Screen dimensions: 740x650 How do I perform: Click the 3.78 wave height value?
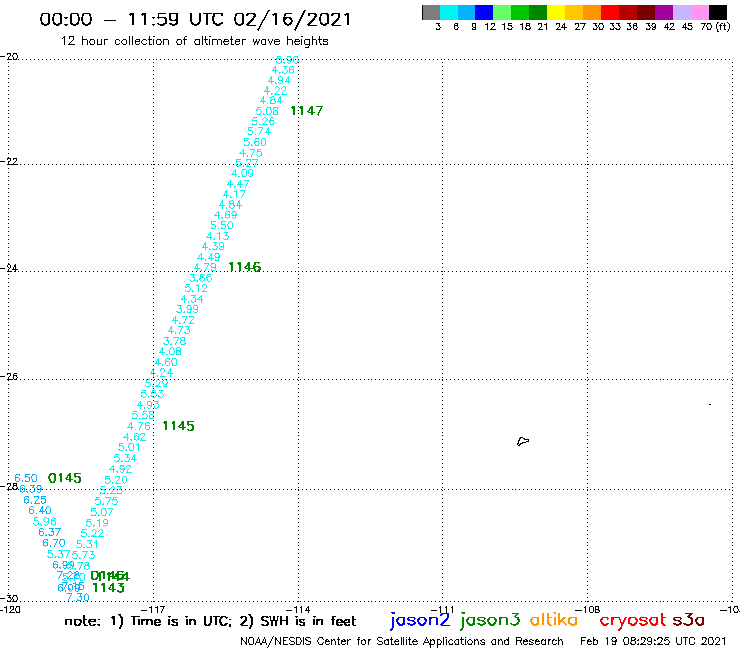[x=175, y=341]
